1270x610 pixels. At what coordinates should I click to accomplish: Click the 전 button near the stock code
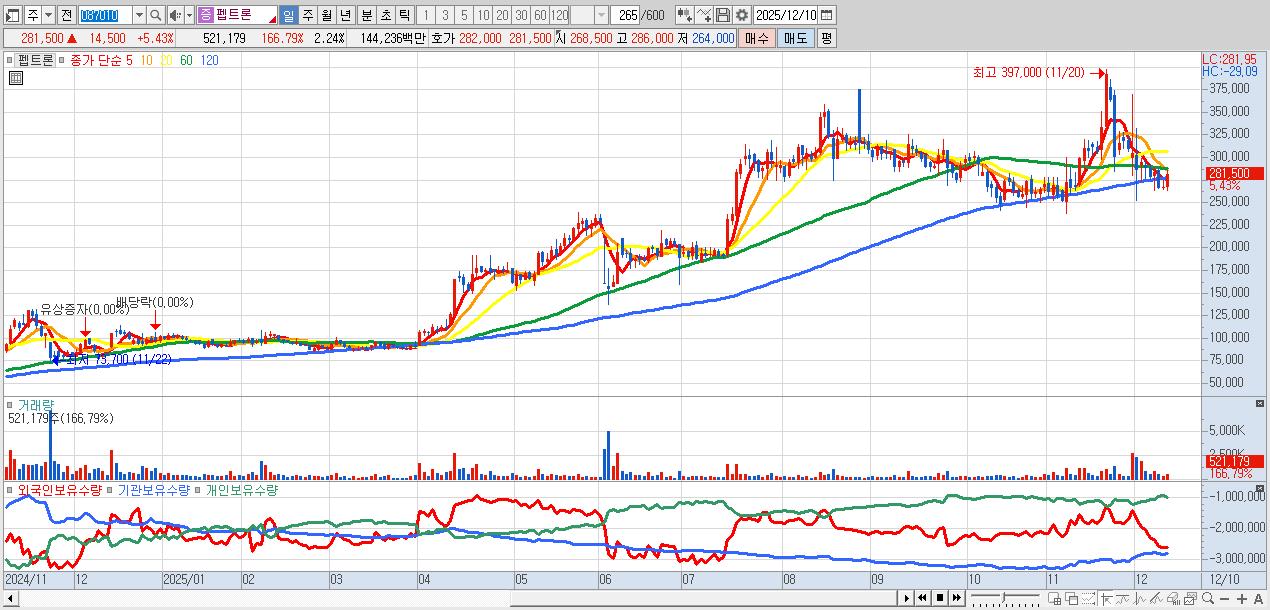[x=66, y=15]
